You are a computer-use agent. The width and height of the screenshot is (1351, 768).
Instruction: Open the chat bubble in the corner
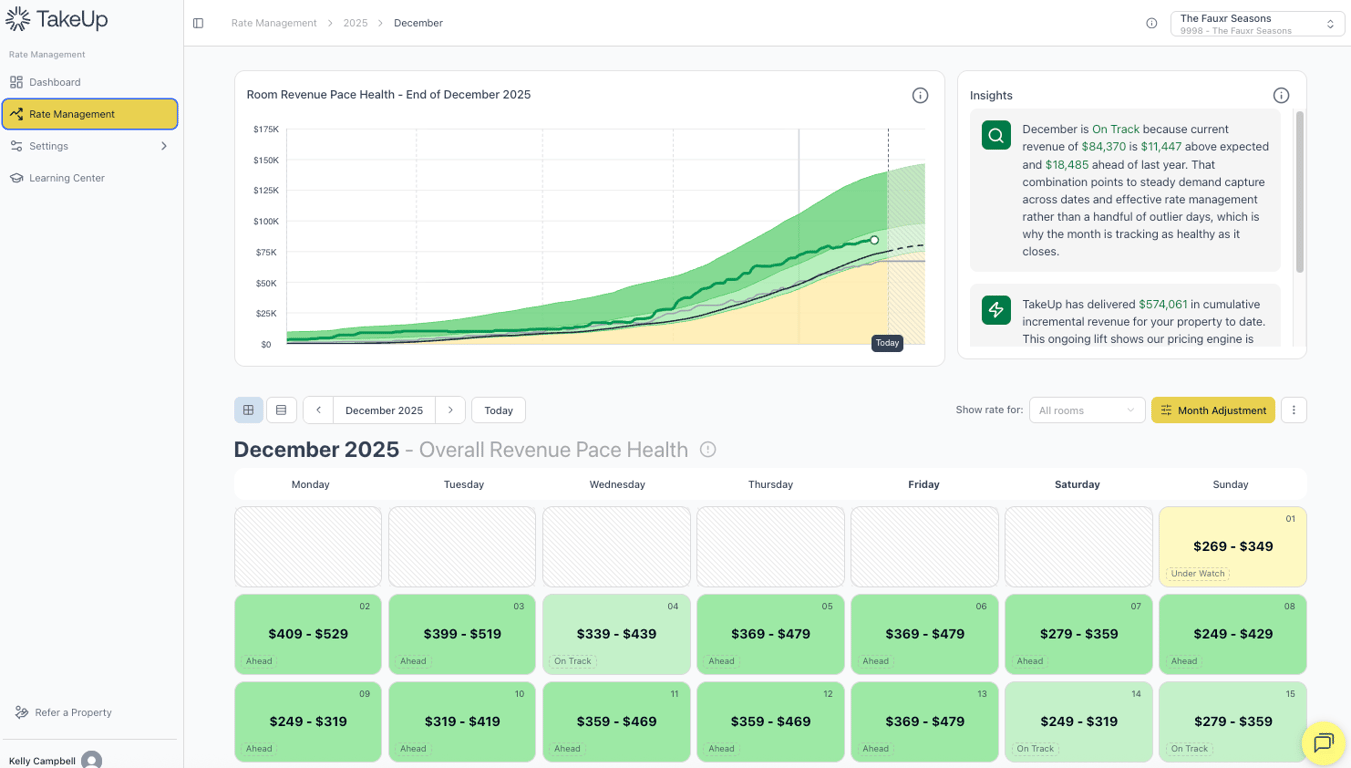(1324, 743)
